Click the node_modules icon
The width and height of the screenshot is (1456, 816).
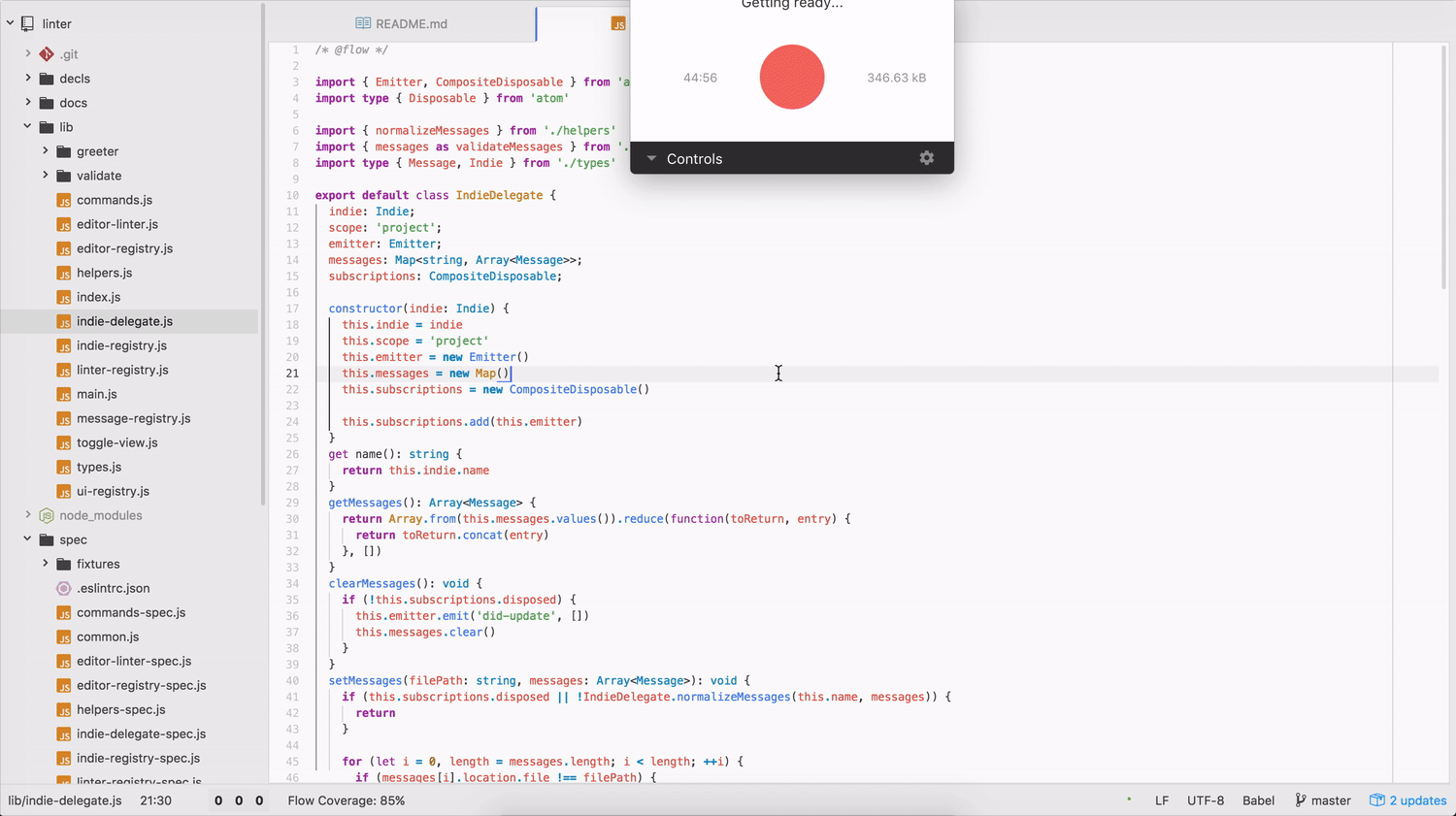point(47,515)
